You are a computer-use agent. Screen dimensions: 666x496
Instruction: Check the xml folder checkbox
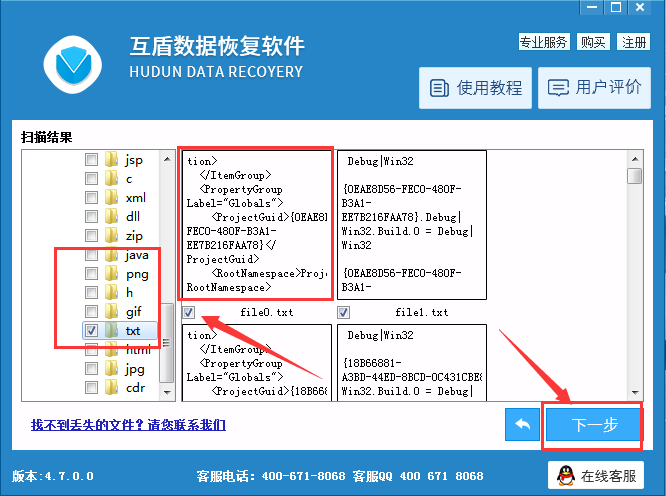(91, 197)
